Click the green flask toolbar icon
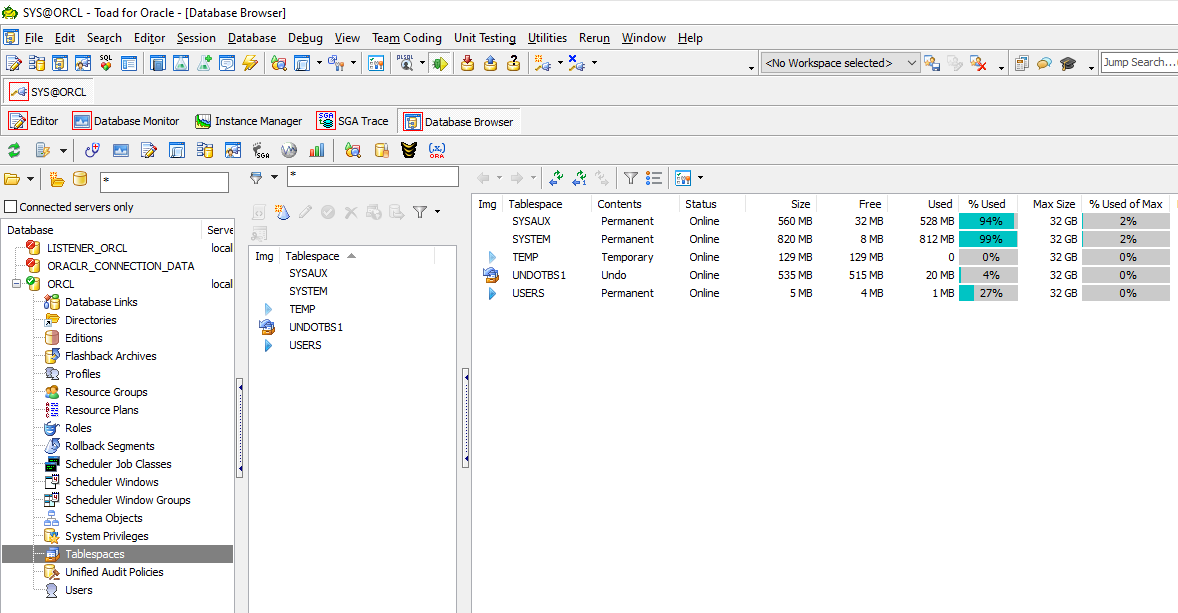 point(181,64)
